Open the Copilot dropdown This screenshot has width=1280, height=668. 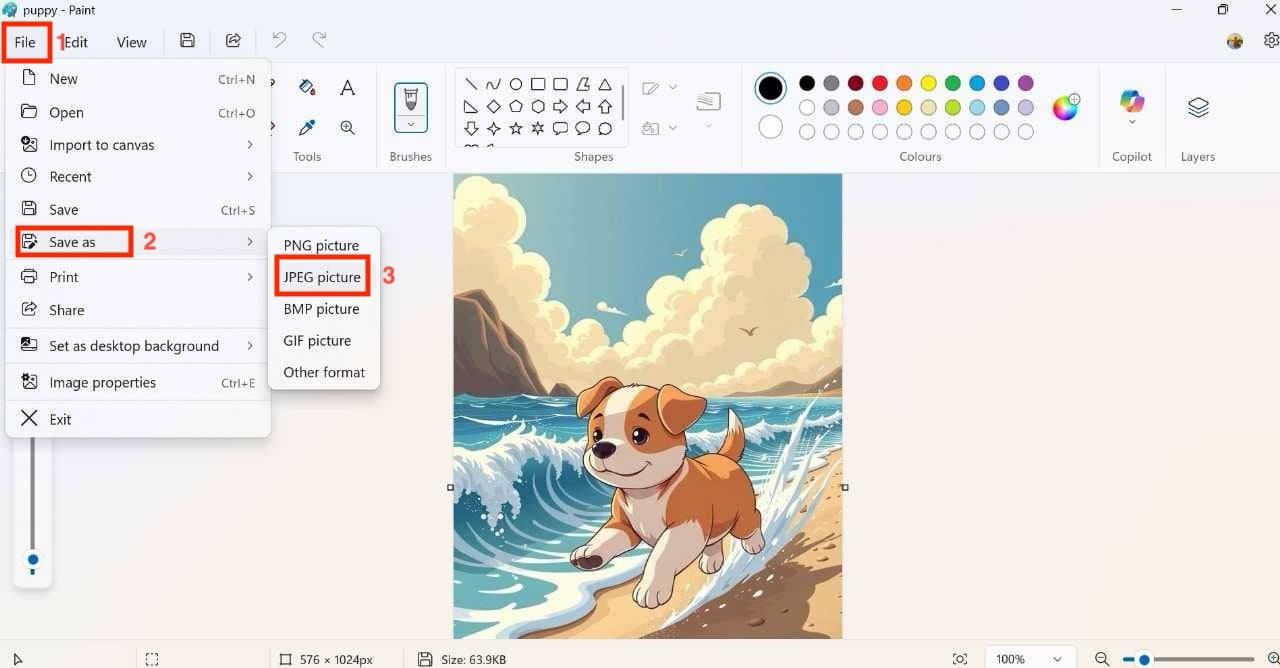(1132, 122)
